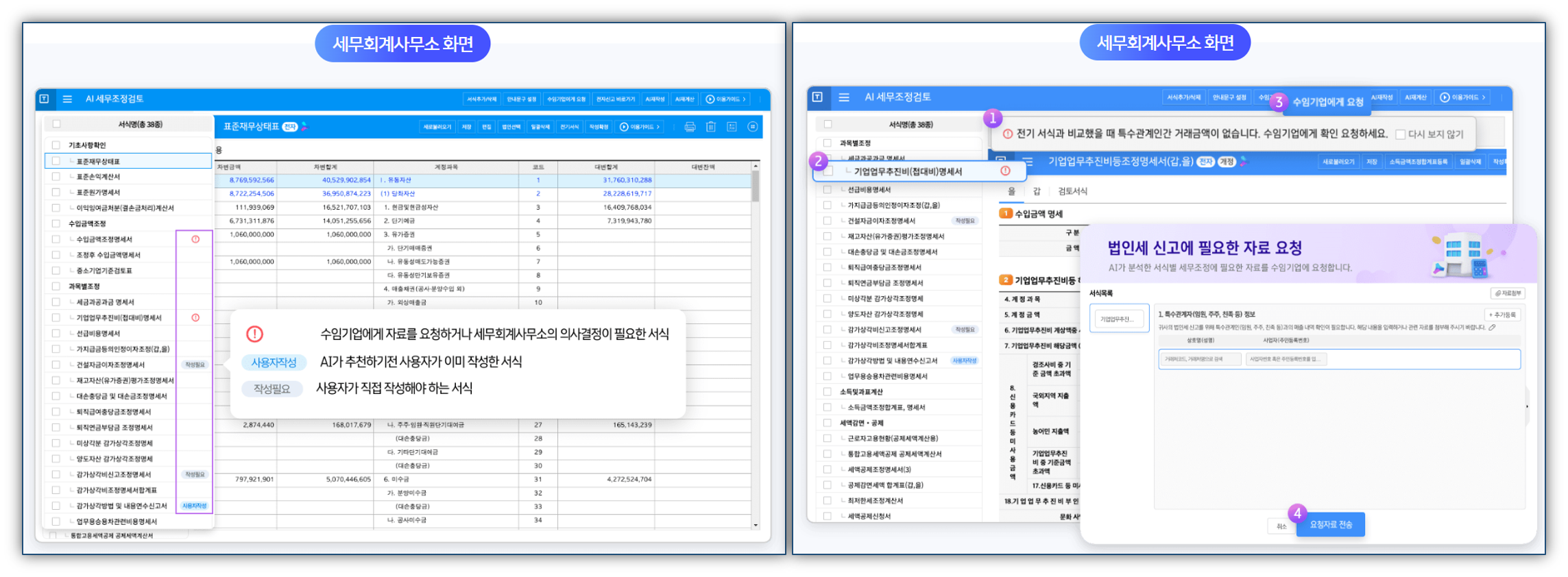The height and width of the screenshot is (577, 1568).
Task: Click the small arrow on the dialog's right edge
Action: click(1527, 406)
